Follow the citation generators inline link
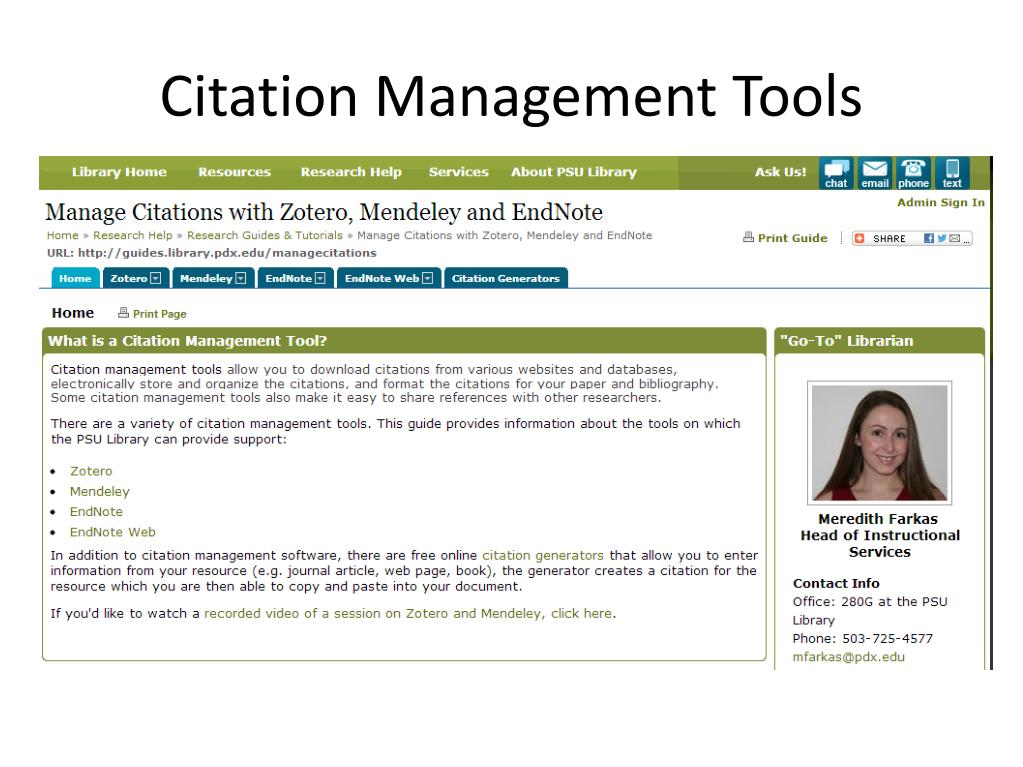1023x767 pixels. pos(543,556)
